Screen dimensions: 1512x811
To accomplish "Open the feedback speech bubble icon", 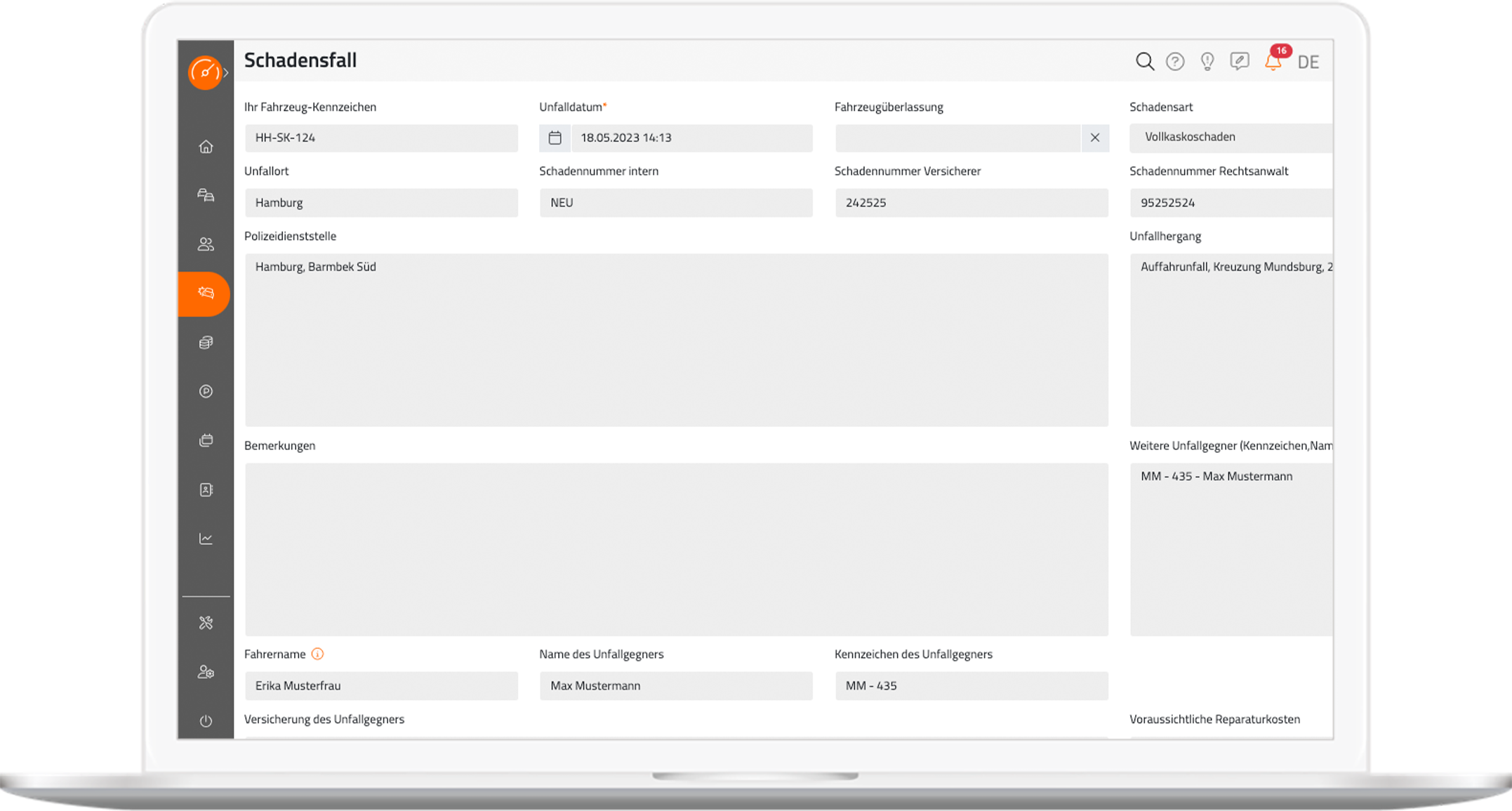I will pyautogui.click(x=1240, y=61).
